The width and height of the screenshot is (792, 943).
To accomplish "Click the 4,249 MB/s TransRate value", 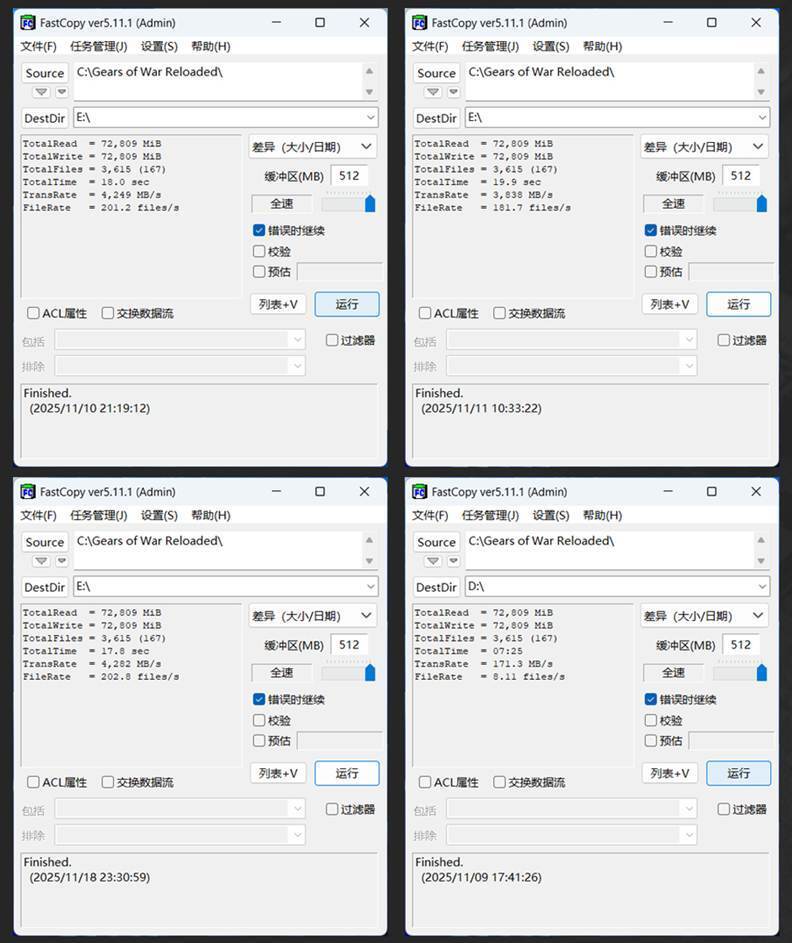I will 131,195.
